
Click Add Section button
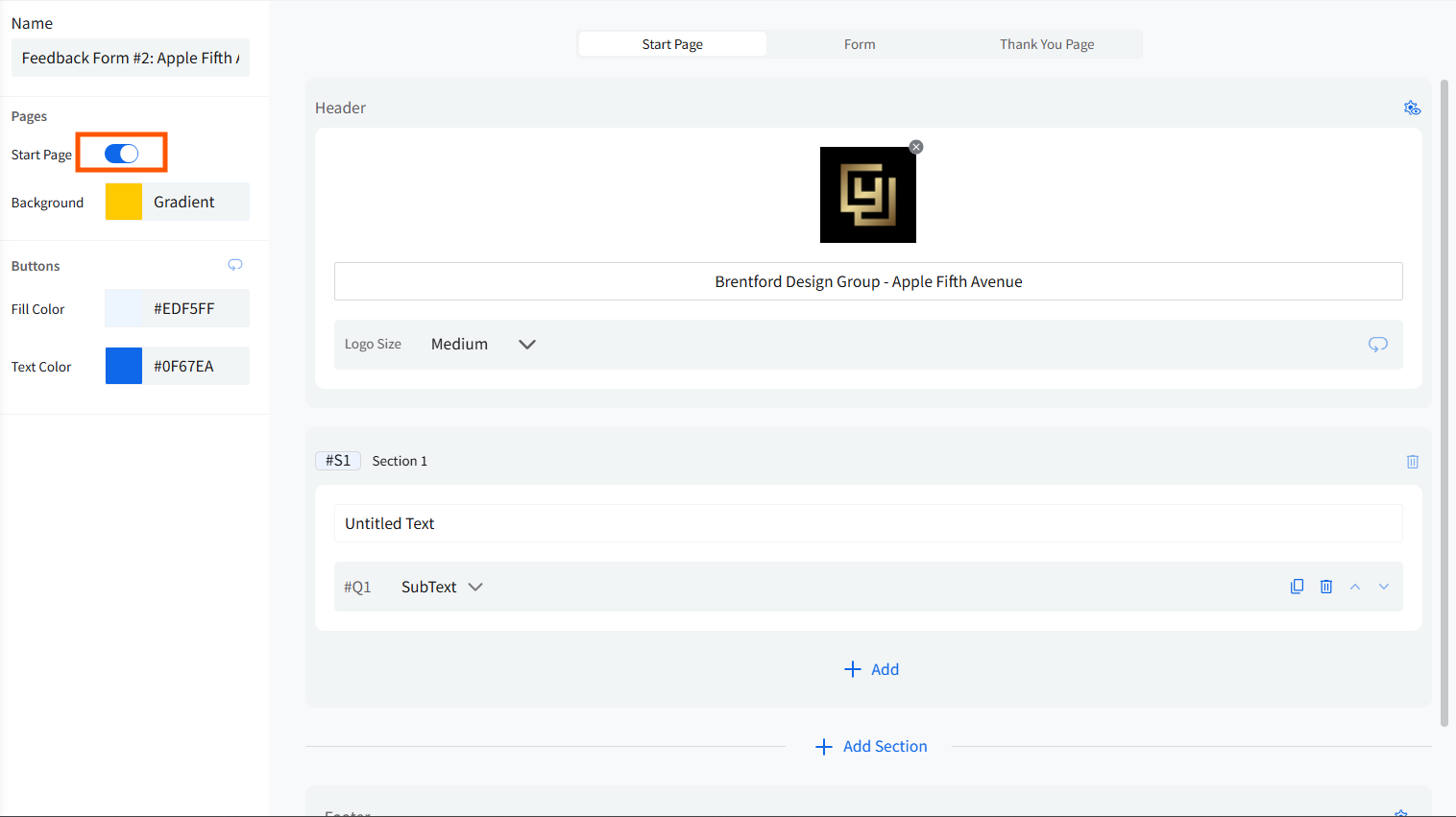pyautogui.click(x=871, y=746)
